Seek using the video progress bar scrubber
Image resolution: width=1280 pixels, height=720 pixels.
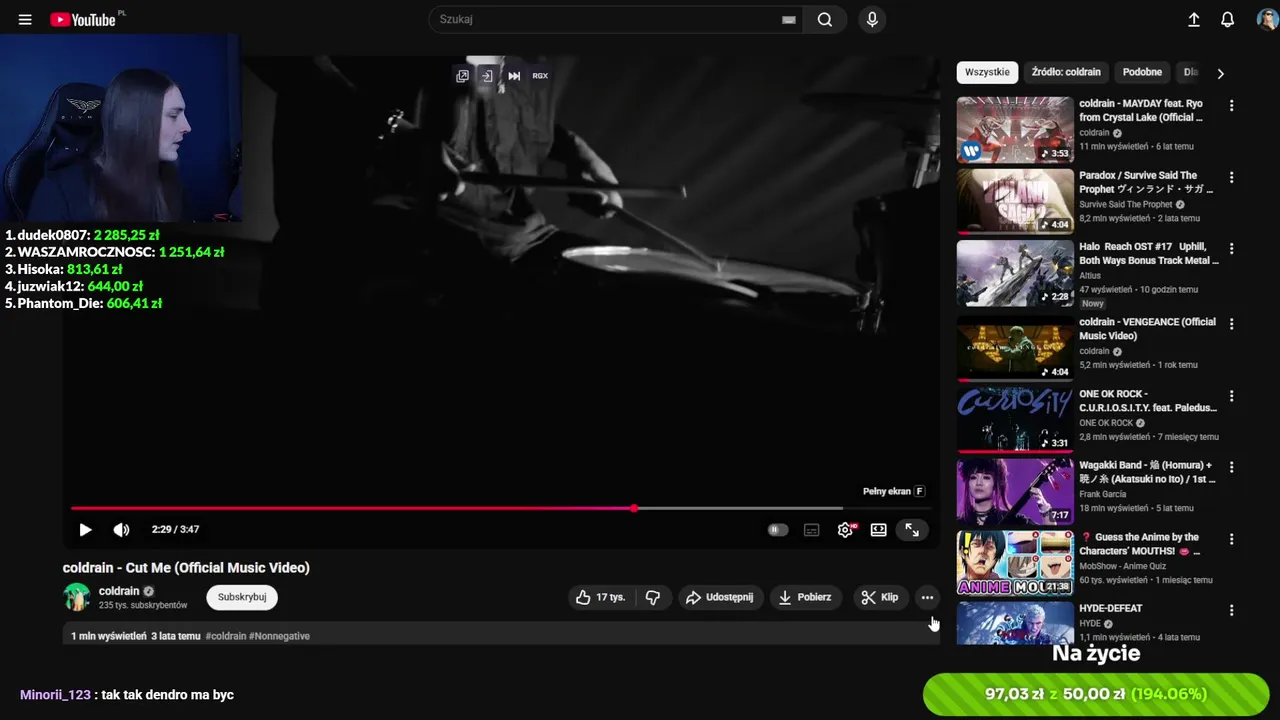tap(634, 508)
